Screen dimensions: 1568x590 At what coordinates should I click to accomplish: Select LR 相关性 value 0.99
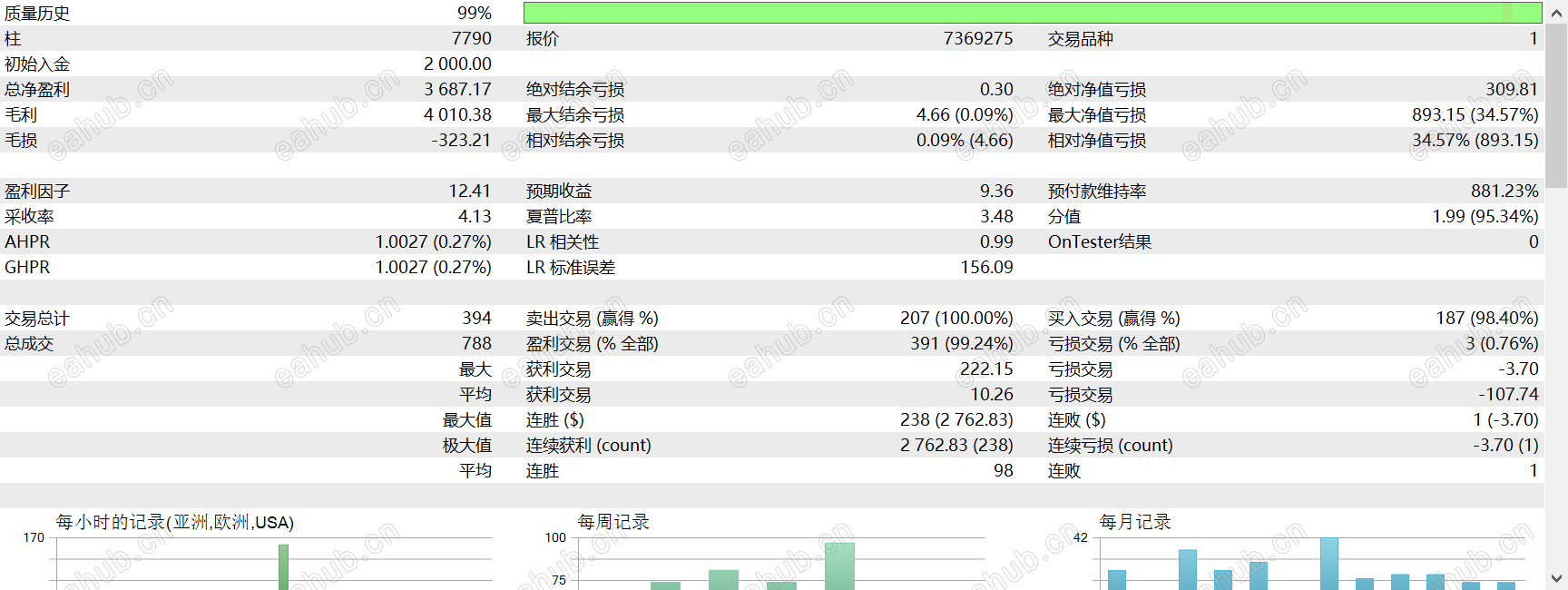click(x=996, y=241)
